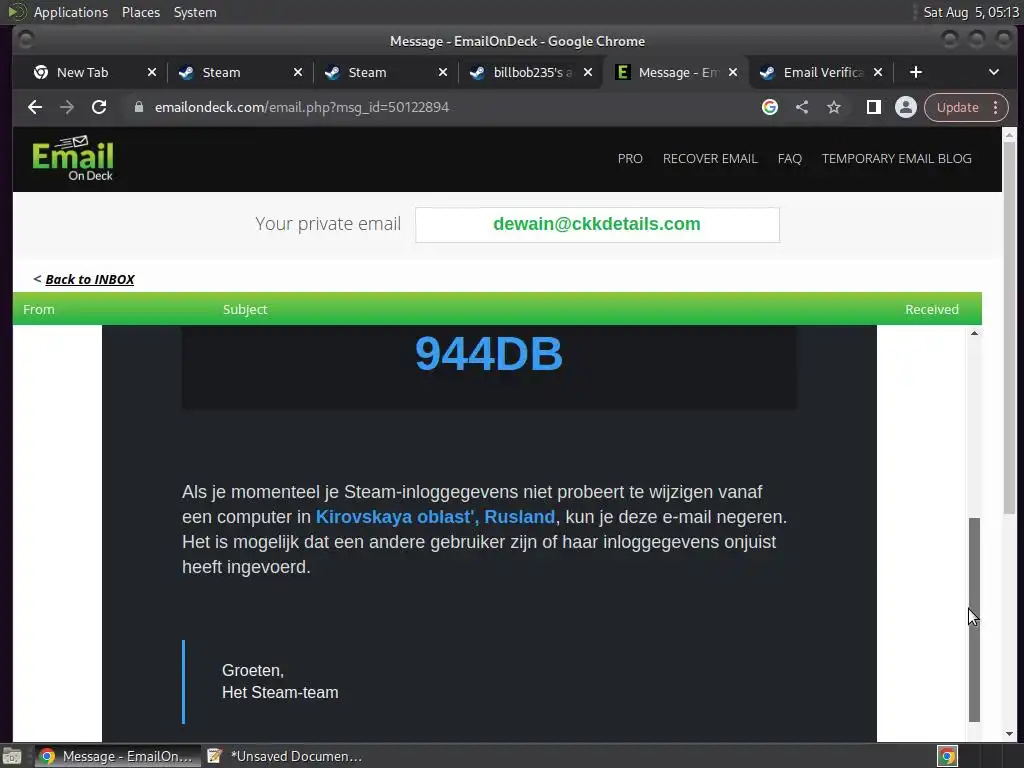Image resolution: width=1024 pixels, height=768 pixels.
Task: Close the Email Verification tab
Action: click(878, 72)
